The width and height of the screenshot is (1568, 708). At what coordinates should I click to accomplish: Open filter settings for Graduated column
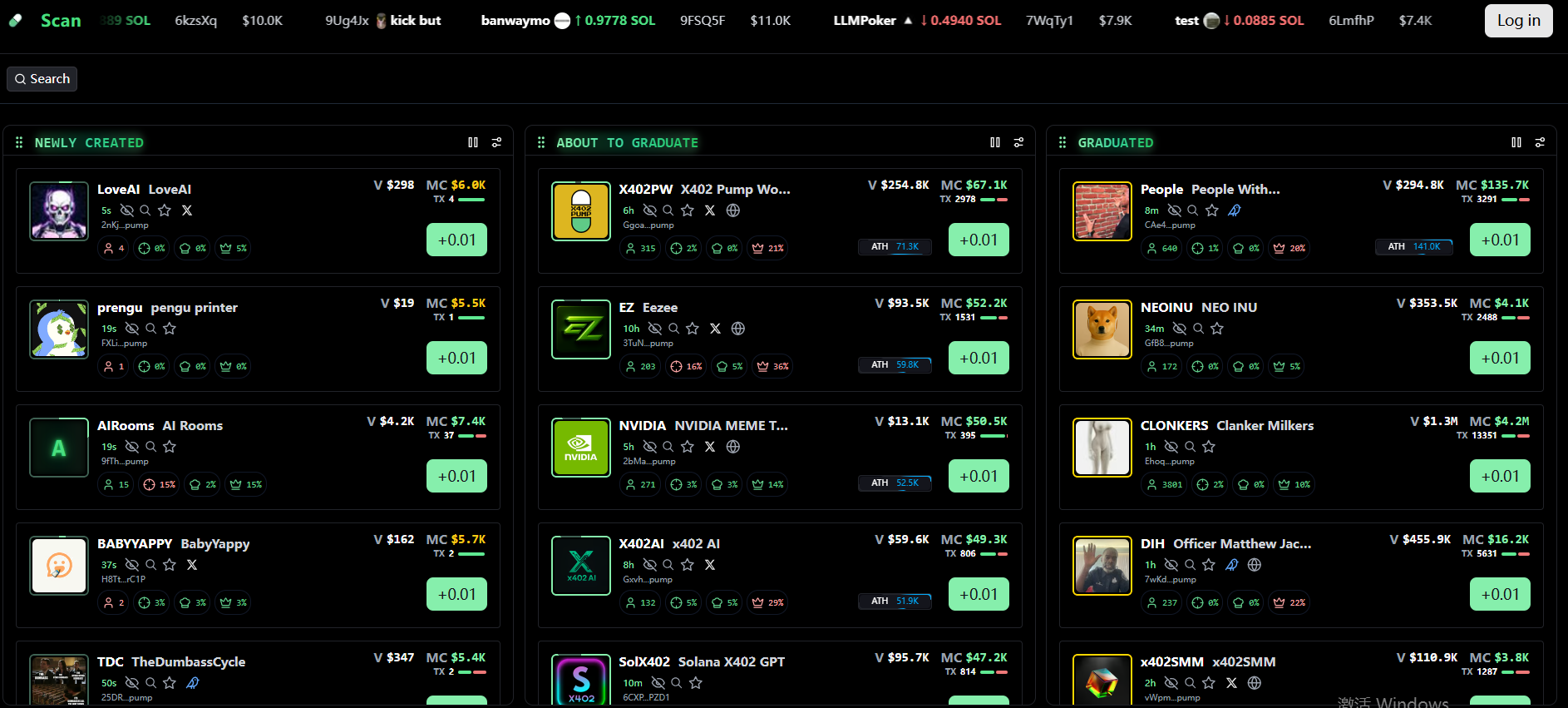pyautogui.click(x=1540, y=142)
